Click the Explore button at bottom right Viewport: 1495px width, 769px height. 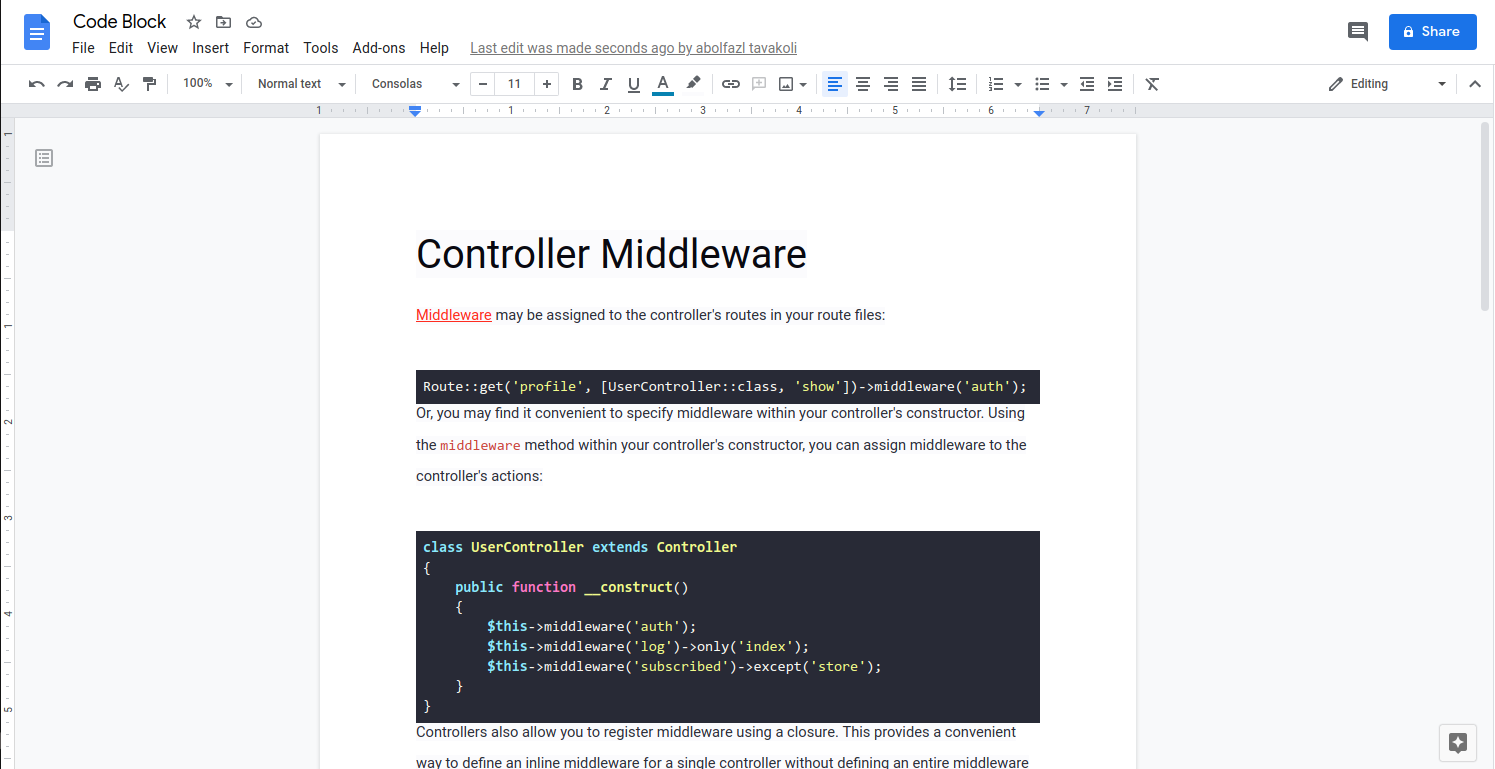coord(1458,742)
